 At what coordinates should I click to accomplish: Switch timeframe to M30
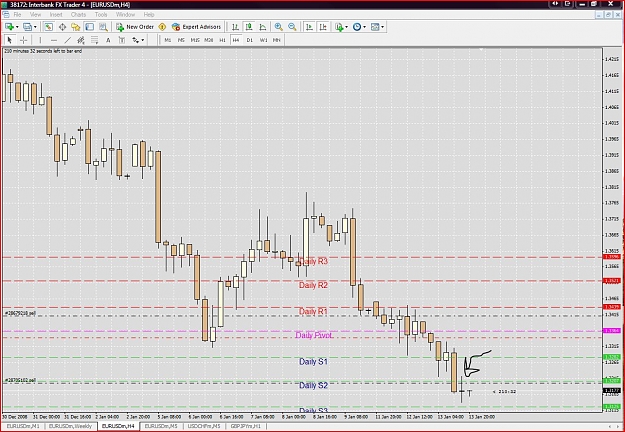coord(208,40)
